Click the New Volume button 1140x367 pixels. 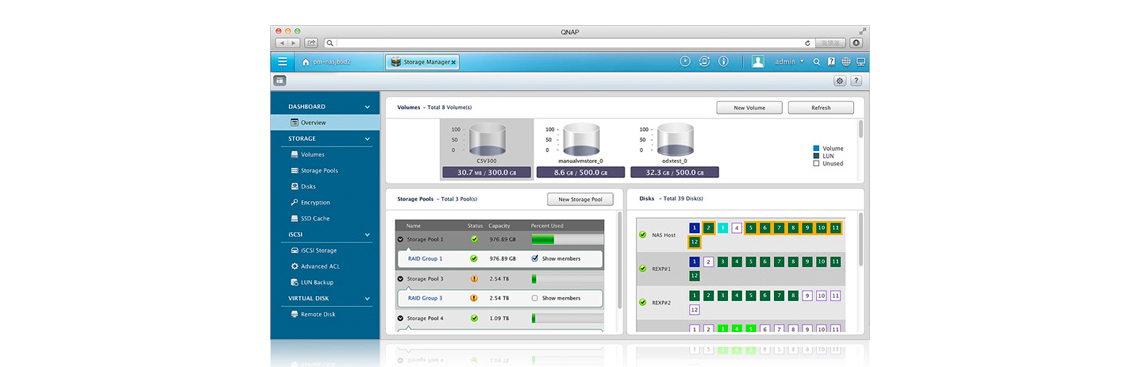pyautogui.click(x=749, y=108)
